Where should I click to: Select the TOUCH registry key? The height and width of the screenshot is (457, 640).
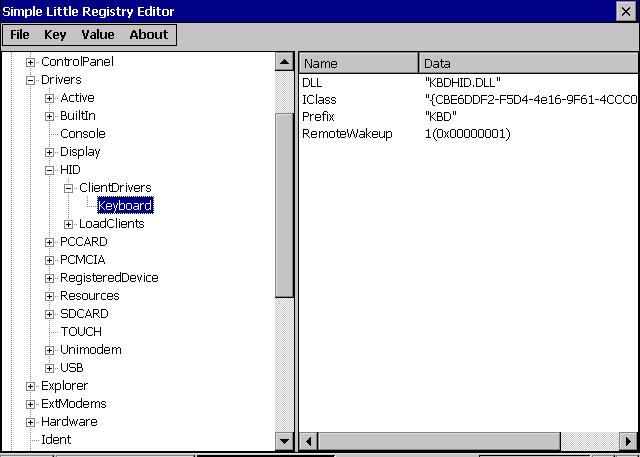pyautogui.click(x=80, y=332)
